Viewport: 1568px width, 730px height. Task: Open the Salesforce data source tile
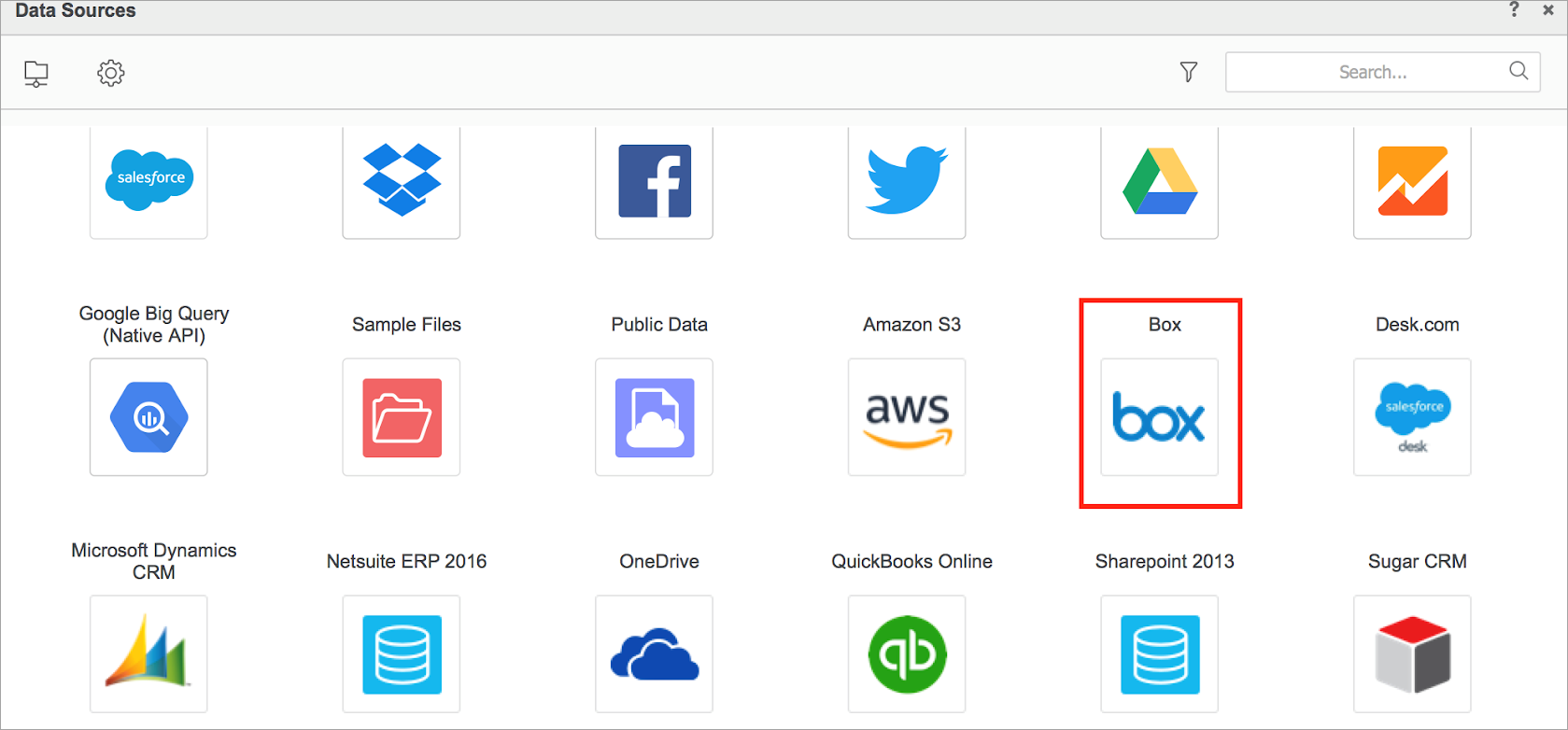(148, 181)
